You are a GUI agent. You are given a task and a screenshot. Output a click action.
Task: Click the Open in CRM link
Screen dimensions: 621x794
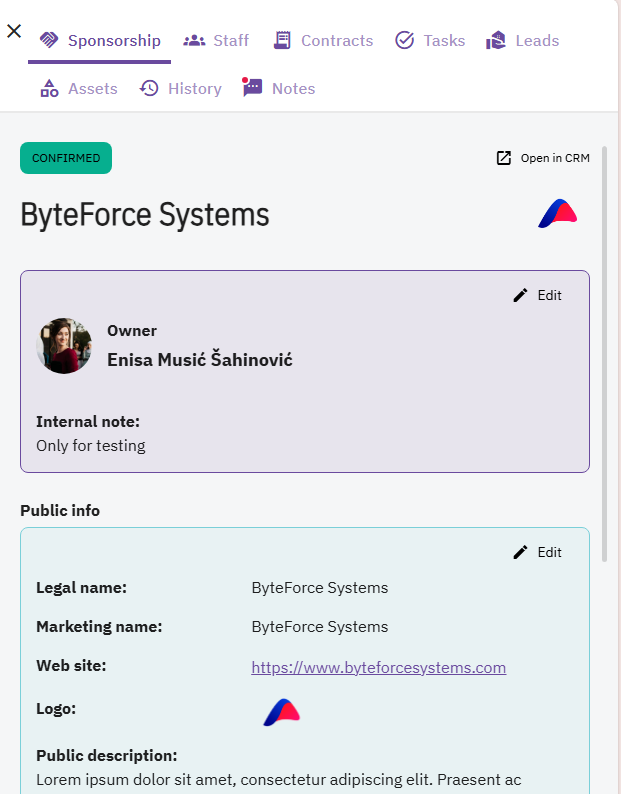[x=543, y=158]
